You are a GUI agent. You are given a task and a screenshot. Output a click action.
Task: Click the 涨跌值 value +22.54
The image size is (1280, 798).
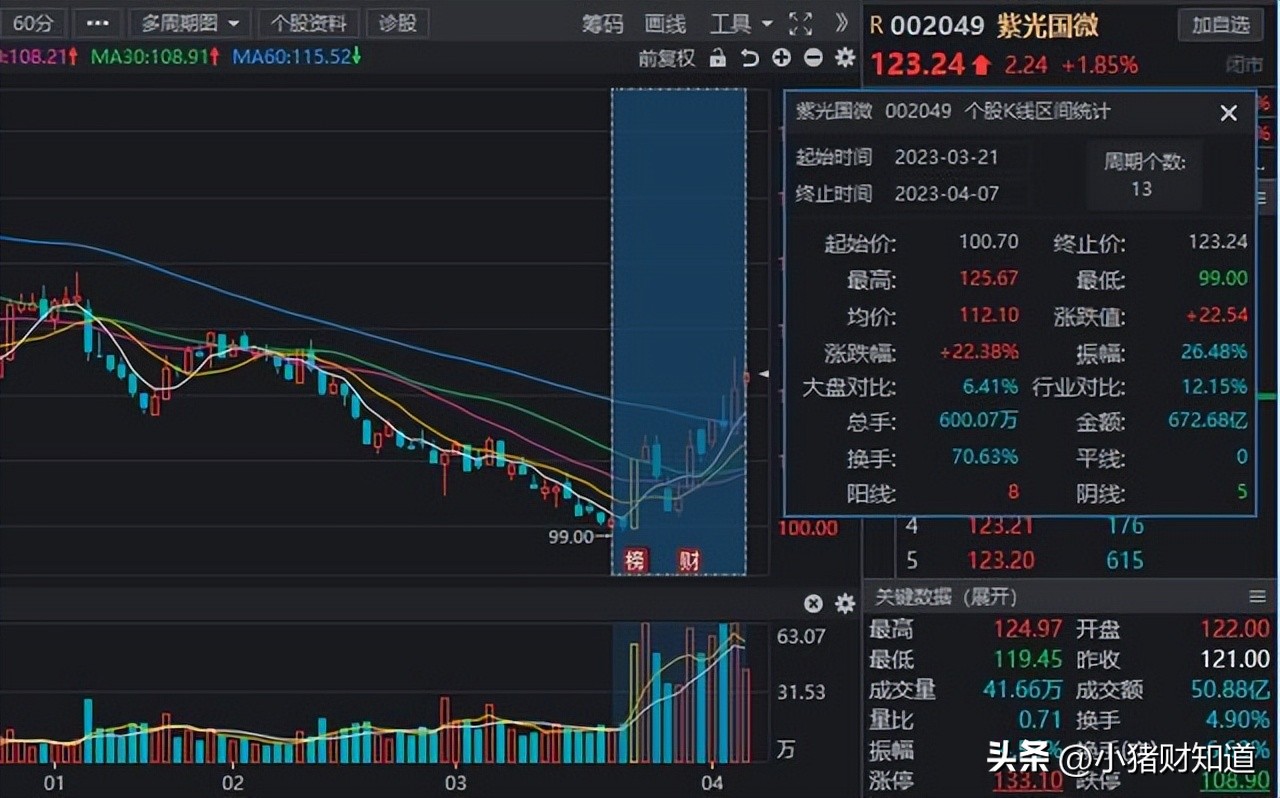[1215, 315]
